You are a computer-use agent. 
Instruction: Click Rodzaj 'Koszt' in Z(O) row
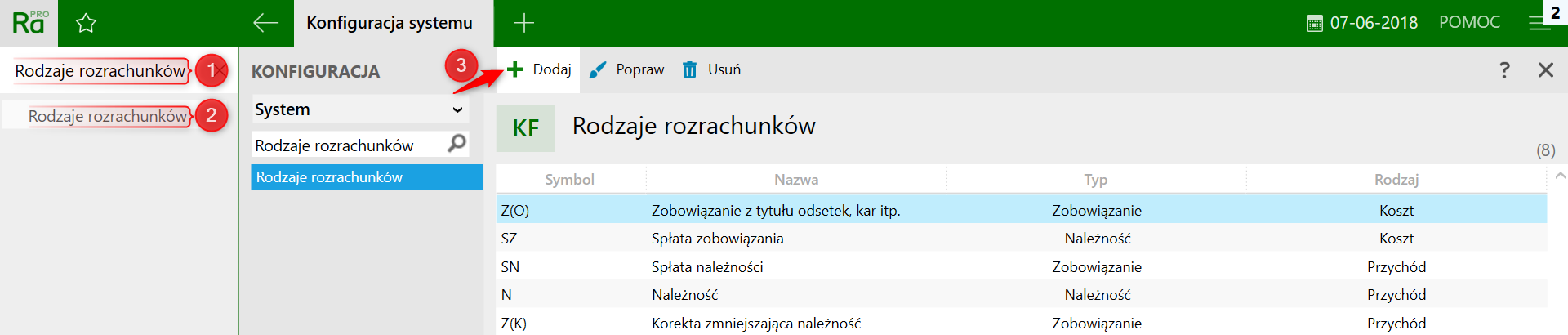tap(1396, 211)
